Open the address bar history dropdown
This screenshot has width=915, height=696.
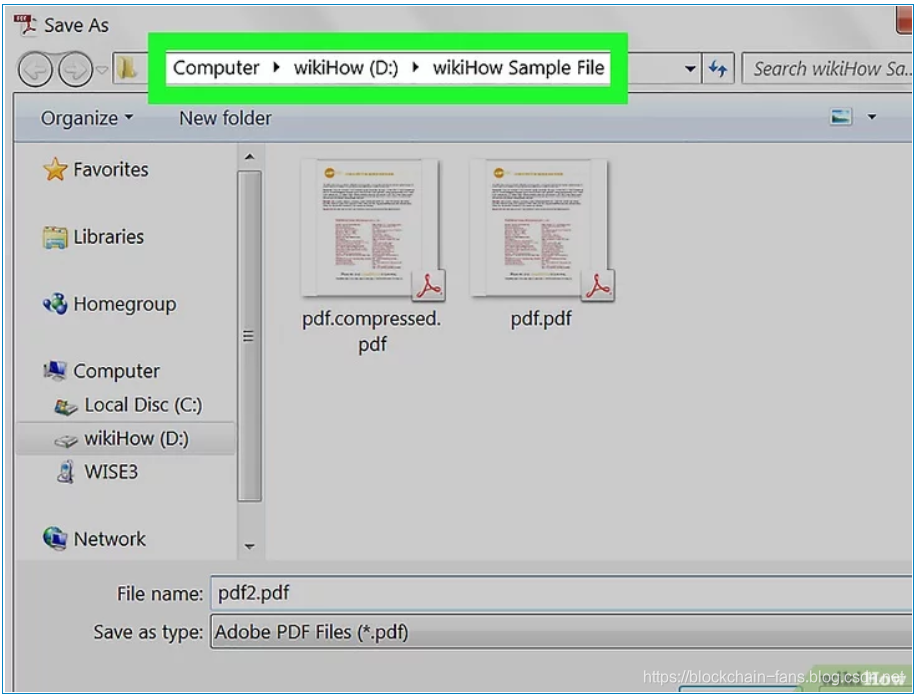690,69
